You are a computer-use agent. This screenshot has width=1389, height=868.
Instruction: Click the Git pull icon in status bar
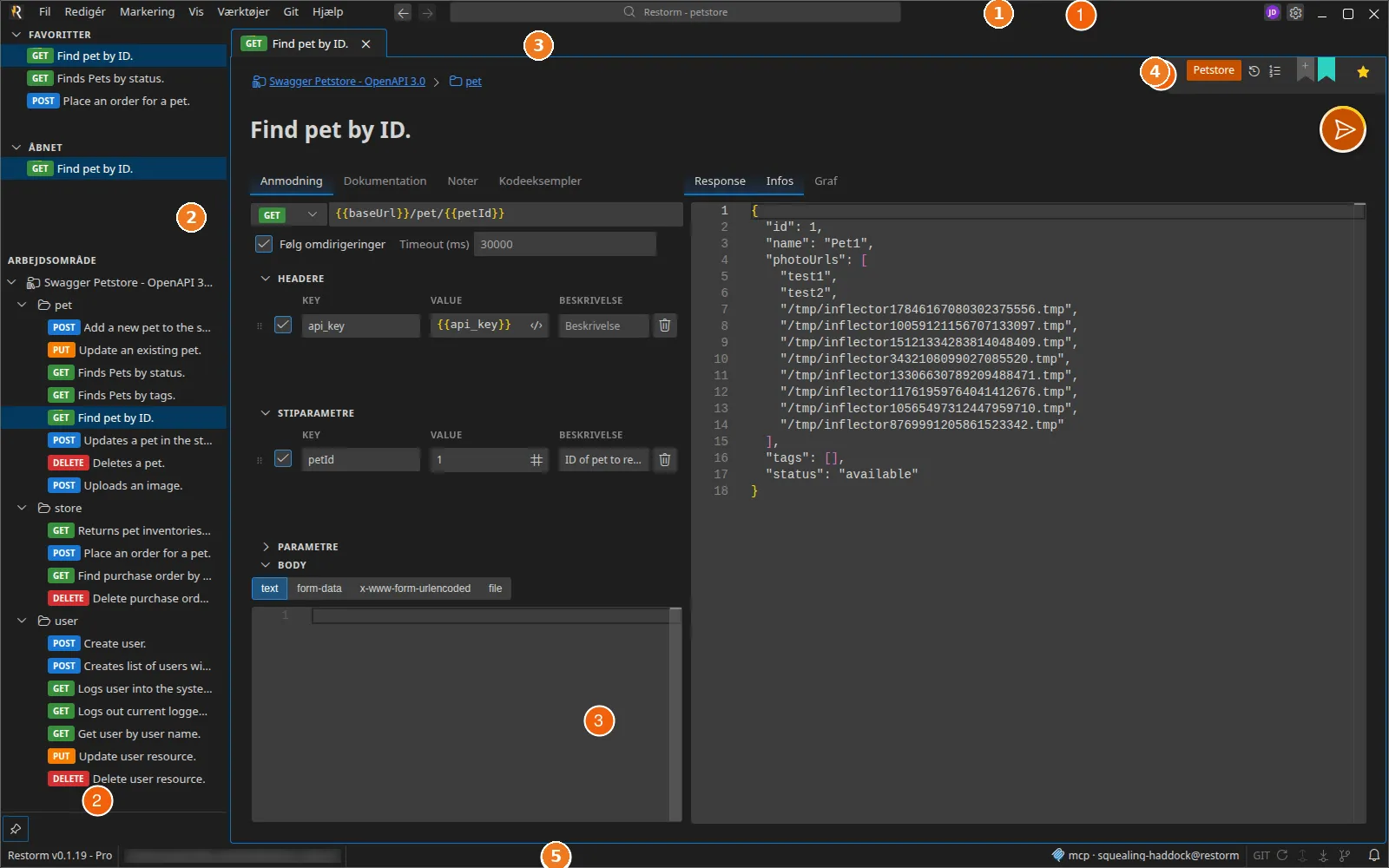click(1324, 855)
